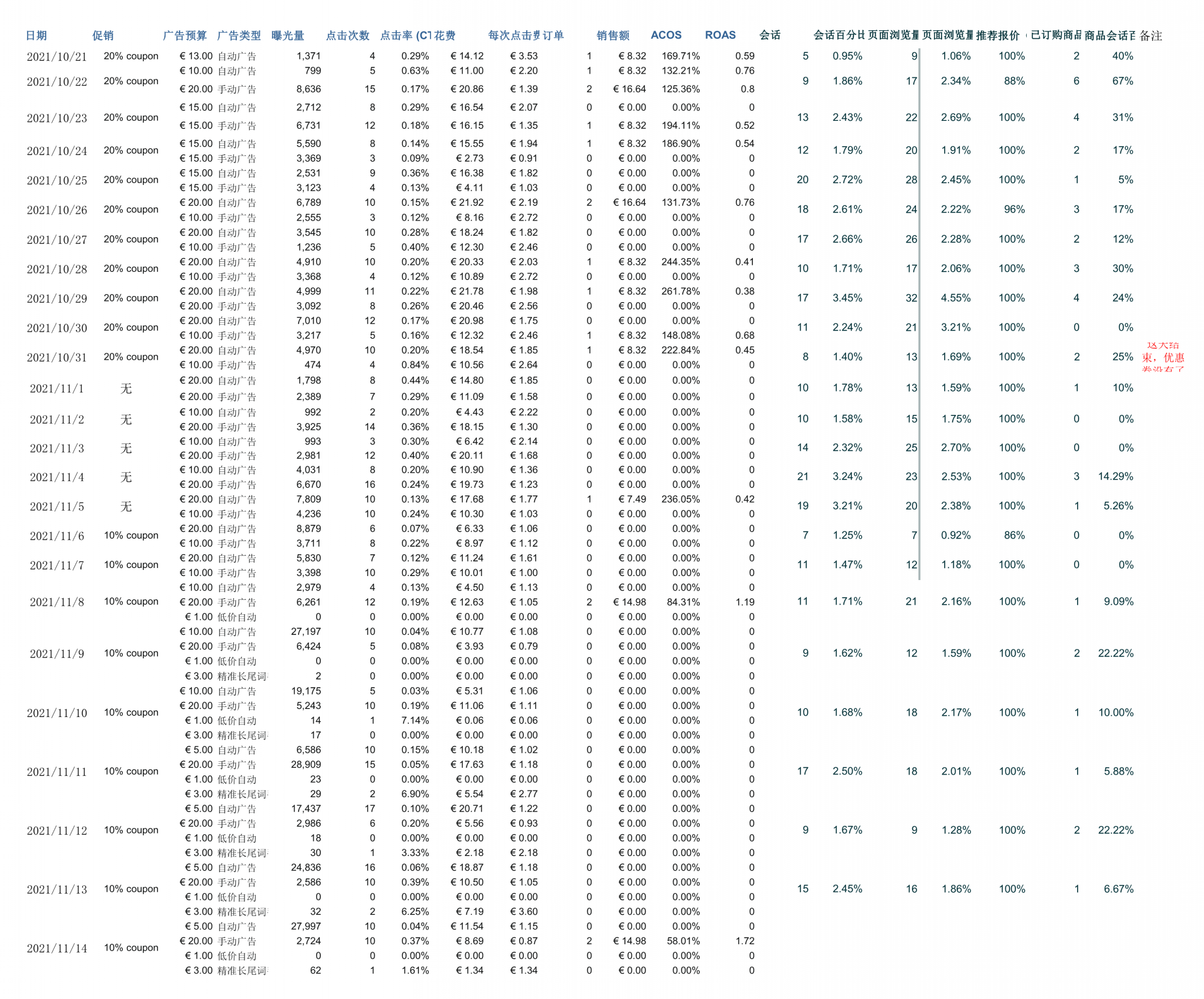Screen dimensions: 1204x999
Task: Select the ACOS value 261.78%
Action: point(680,291)
